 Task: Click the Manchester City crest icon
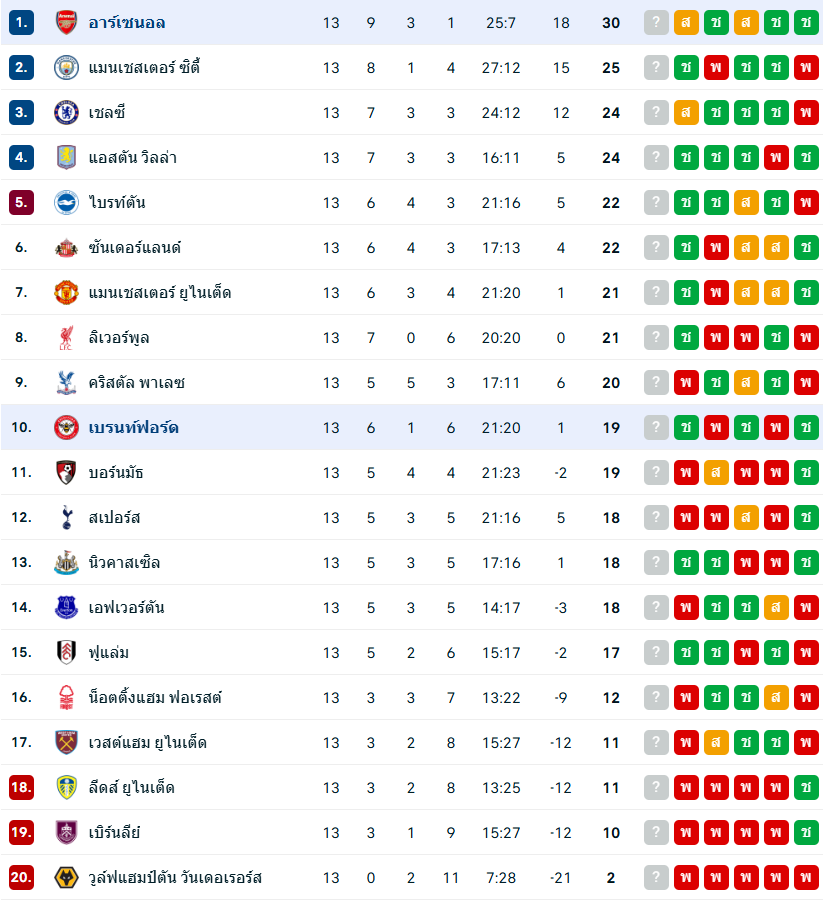[66, 68]
